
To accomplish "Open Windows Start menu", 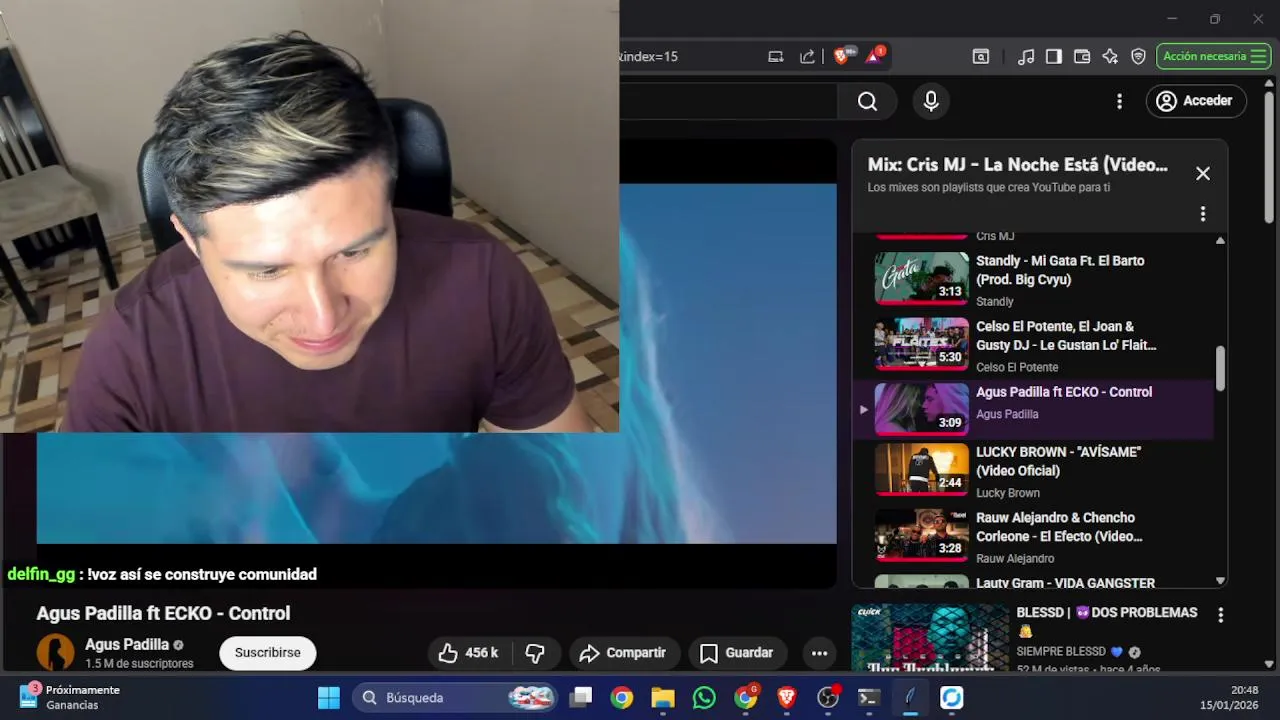I will [328, 697].
